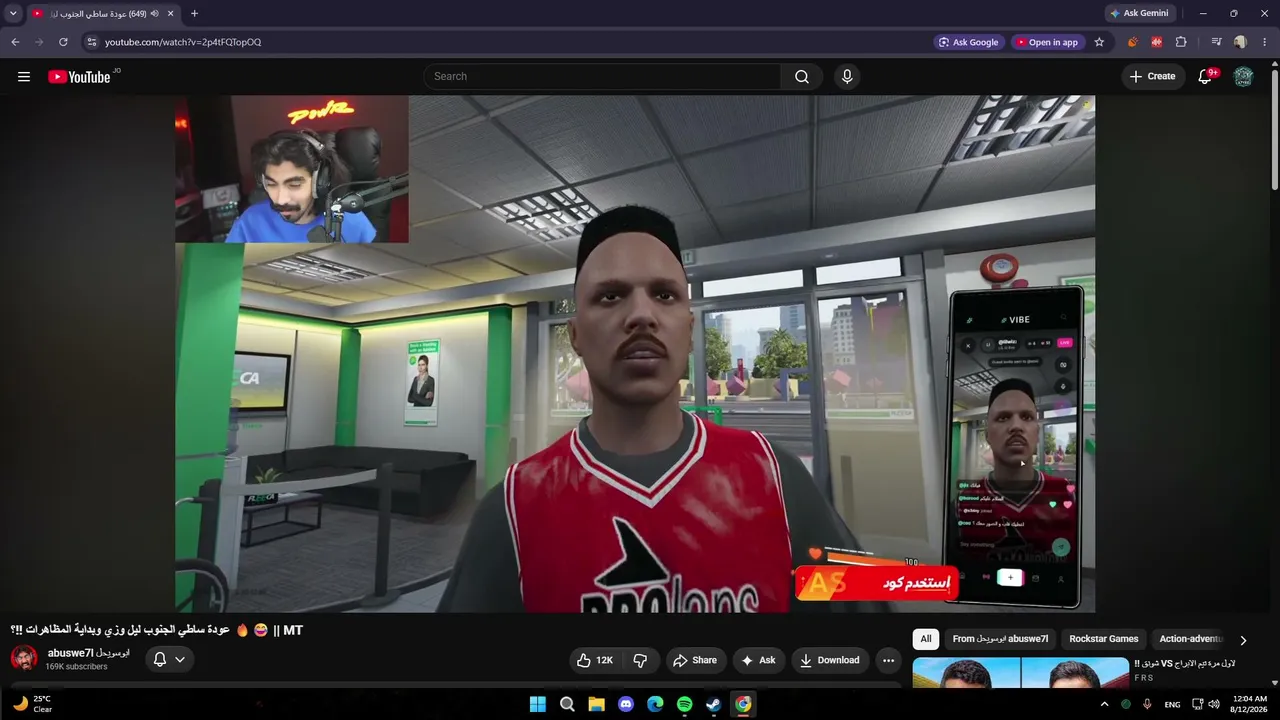
Task: Open Windows Start menu
Action: coord(537,704)
